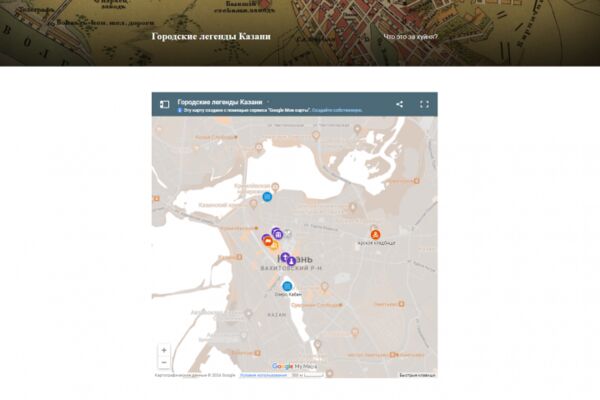Click the blue info icon in map header
The width and height of the screenshot is (600, 400).
coord(179,110)
